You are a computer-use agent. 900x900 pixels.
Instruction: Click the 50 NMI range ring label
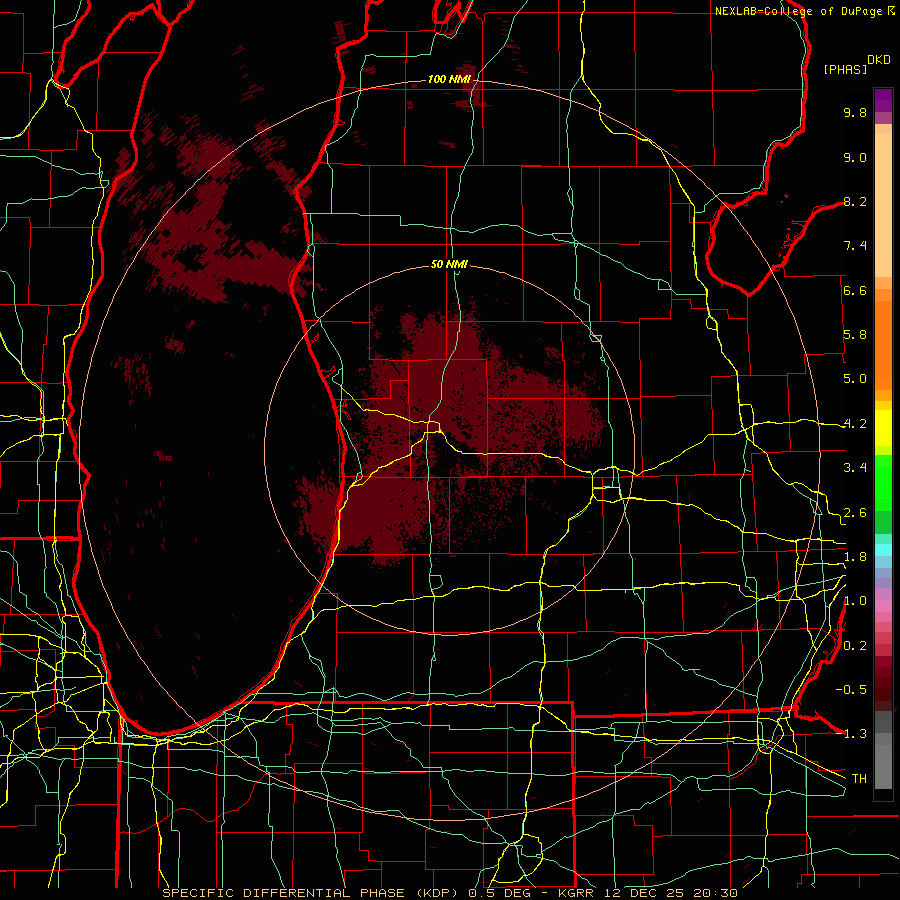pos(449,264)
